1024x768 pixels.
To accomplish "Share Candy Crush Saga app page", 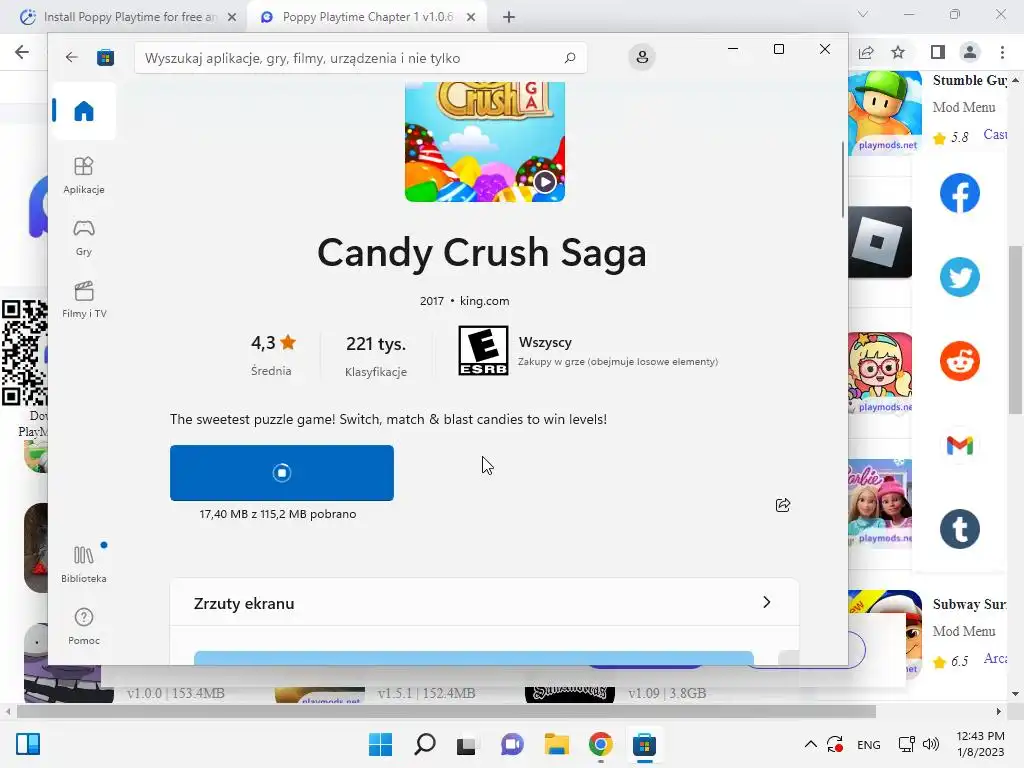I will (783, 505).
